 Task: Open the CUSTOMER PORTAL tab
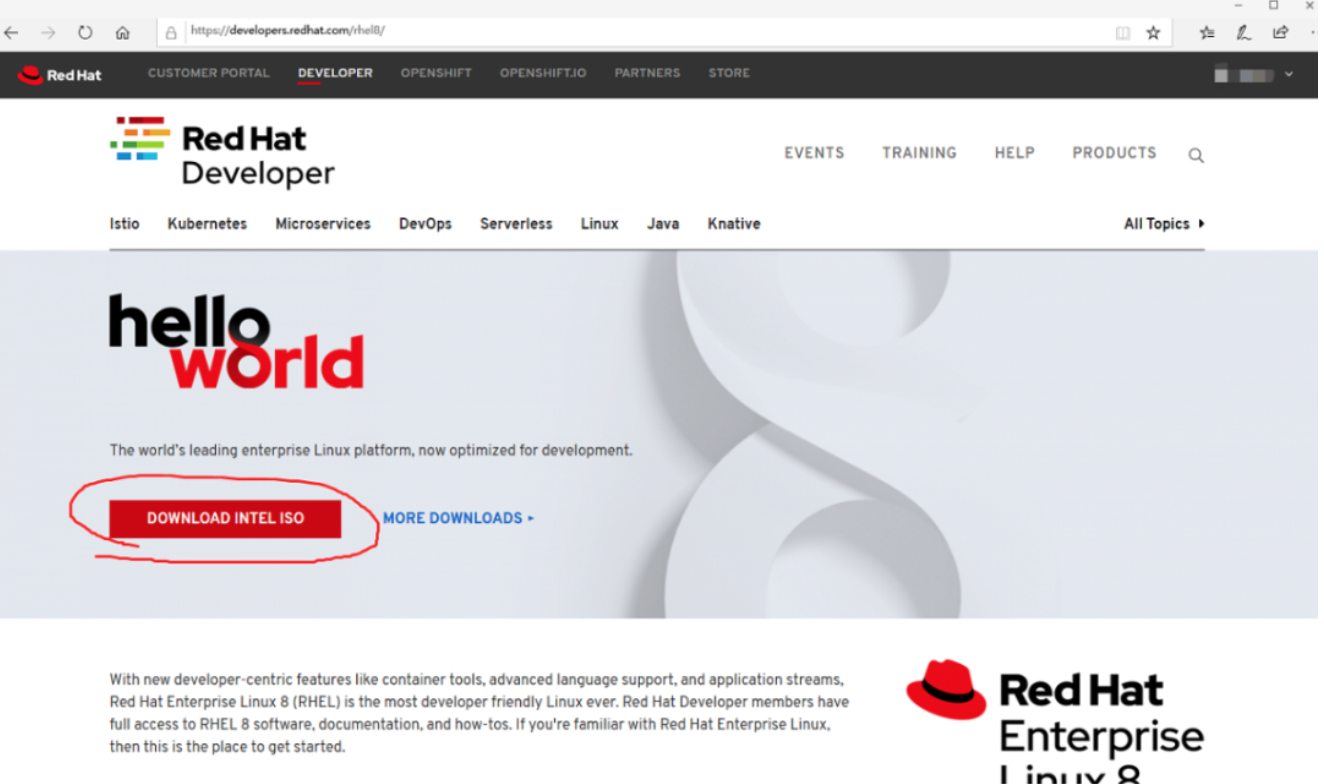pos(208,73)
